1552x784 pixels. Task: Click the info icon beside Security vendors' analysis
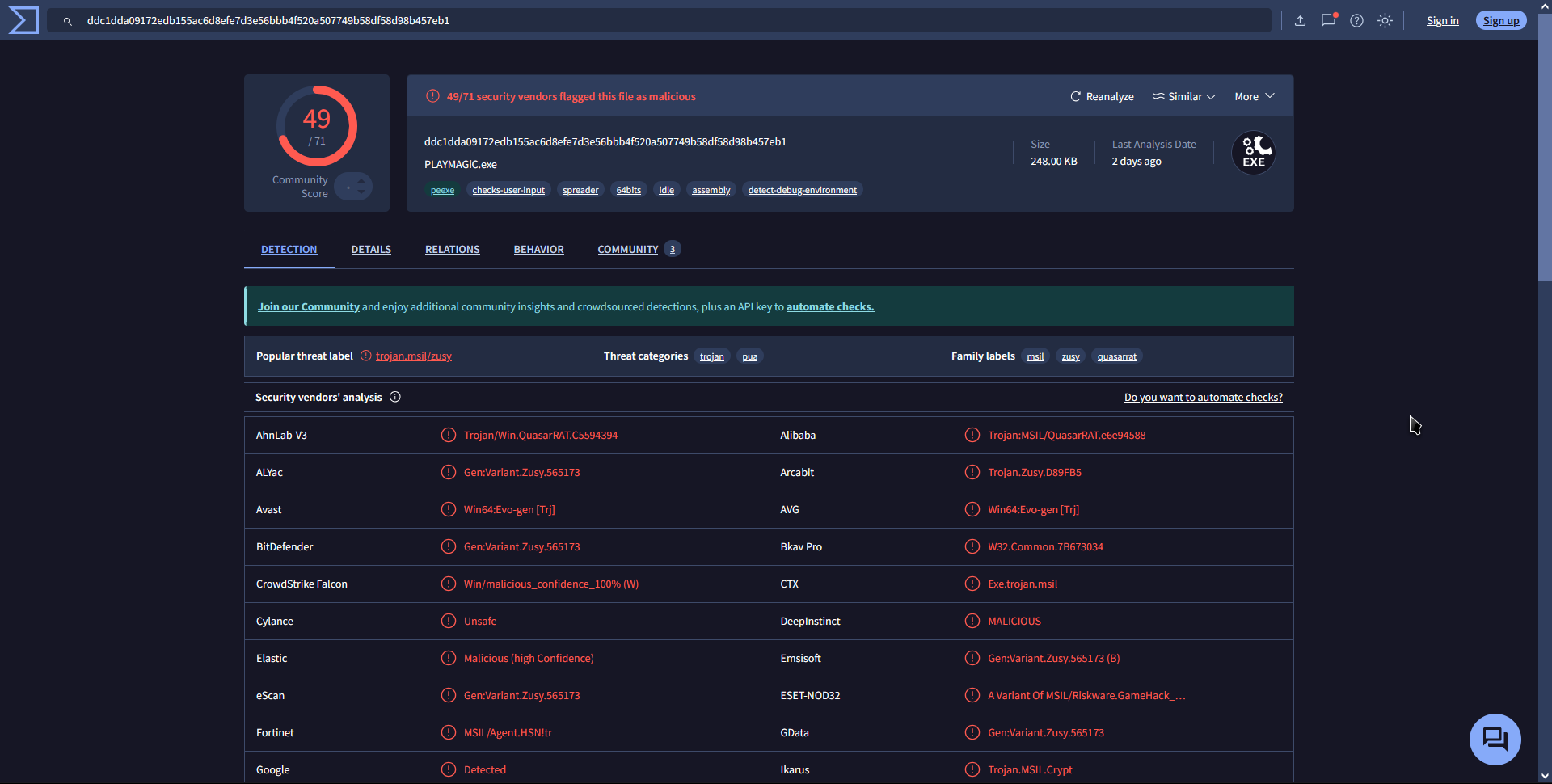click(395, 397)
